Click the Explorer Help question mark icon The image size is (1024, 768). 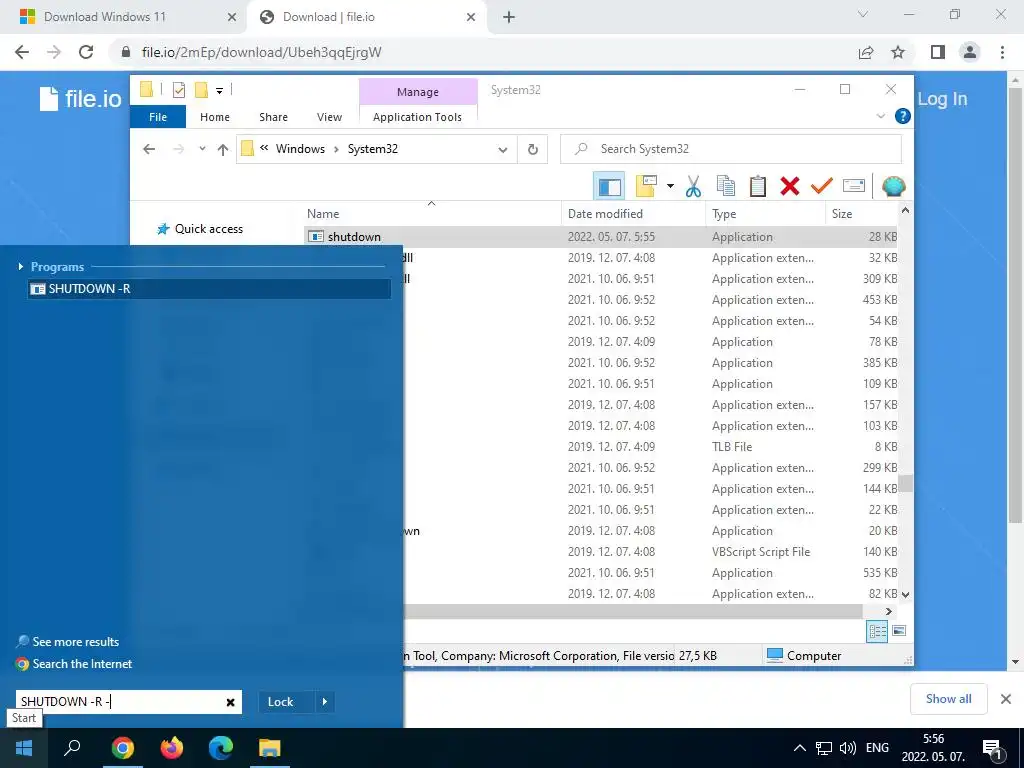point(903,116)
